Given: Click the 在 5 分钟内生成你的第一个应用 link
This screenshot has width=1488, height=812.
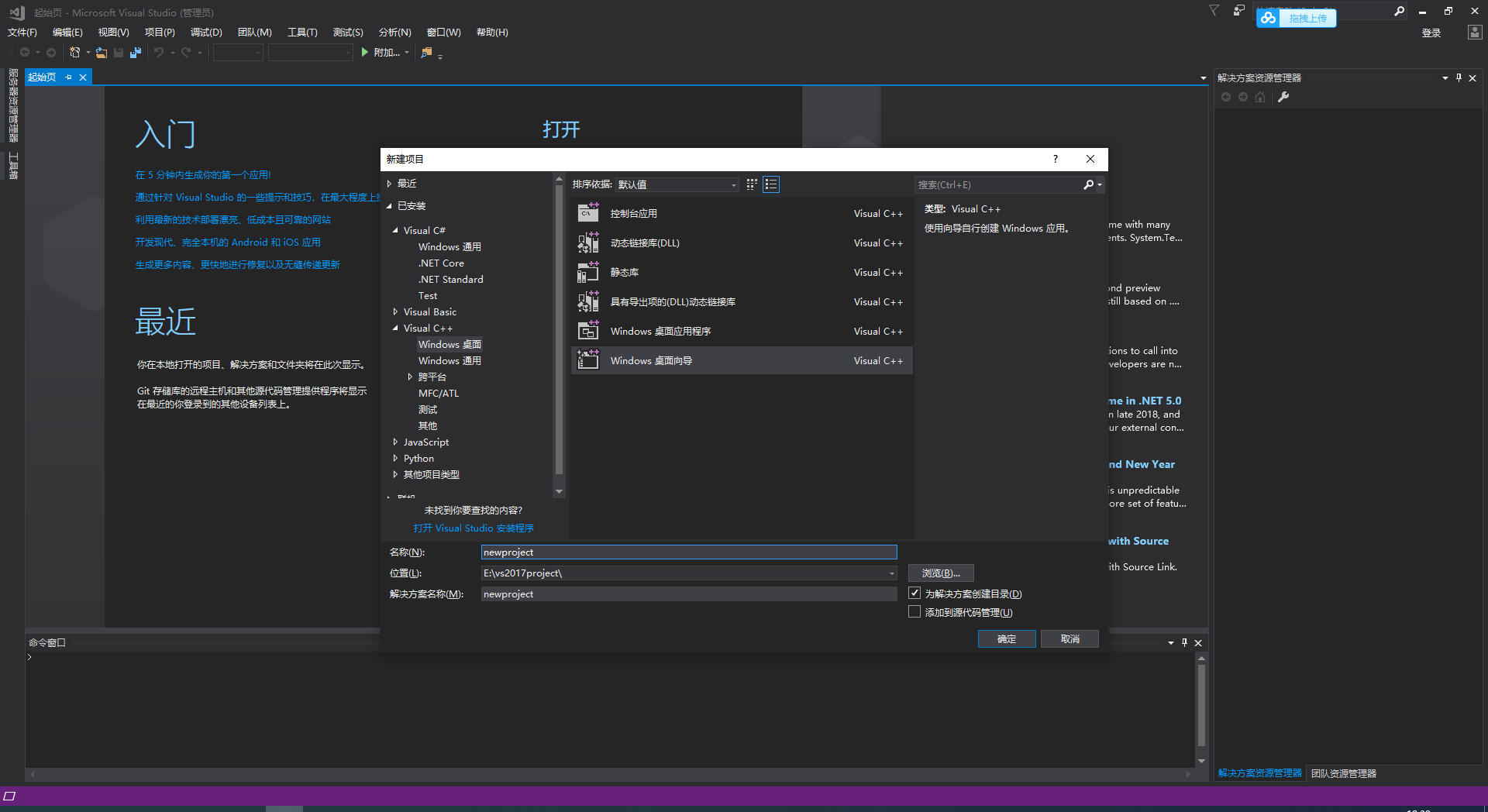Looking at the screenshot, I should tap(203, 175).
